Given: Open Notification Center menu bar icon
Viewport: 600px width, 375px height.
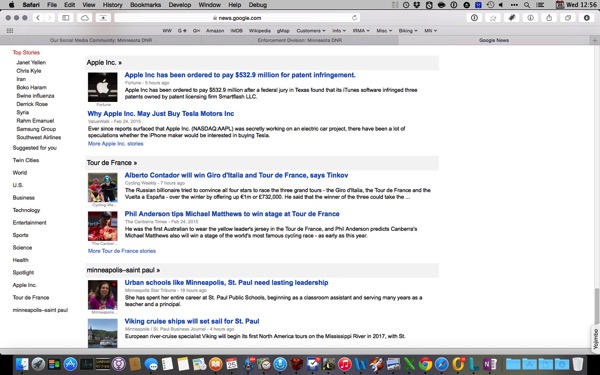Looking at the screenshot, I should (x=540, y=5).
